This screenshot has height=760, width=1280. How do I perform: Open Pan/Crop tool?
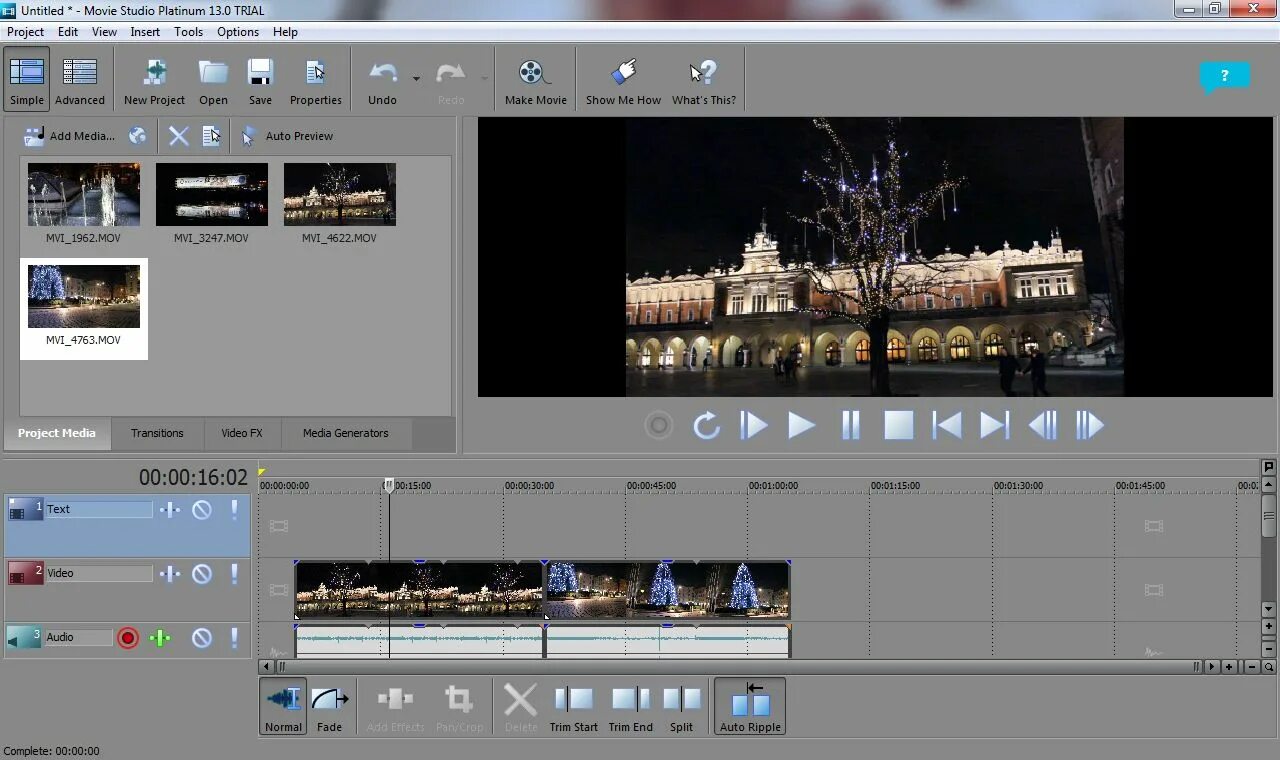point(459,707)
